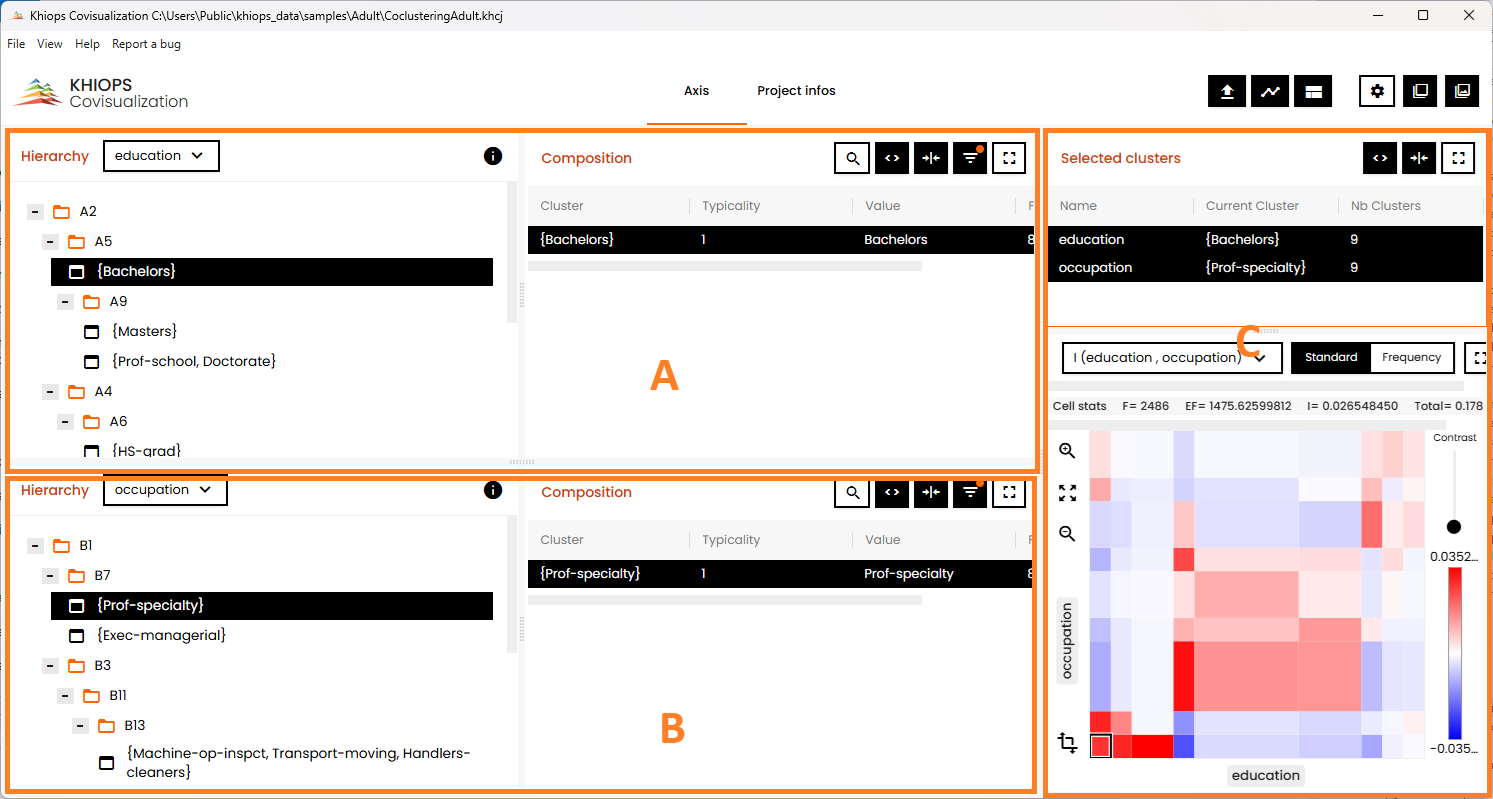Select {Prof-school, Doctorate} cluster
The height and width of the screenshot is (799, 1493).
coord(194,361)
